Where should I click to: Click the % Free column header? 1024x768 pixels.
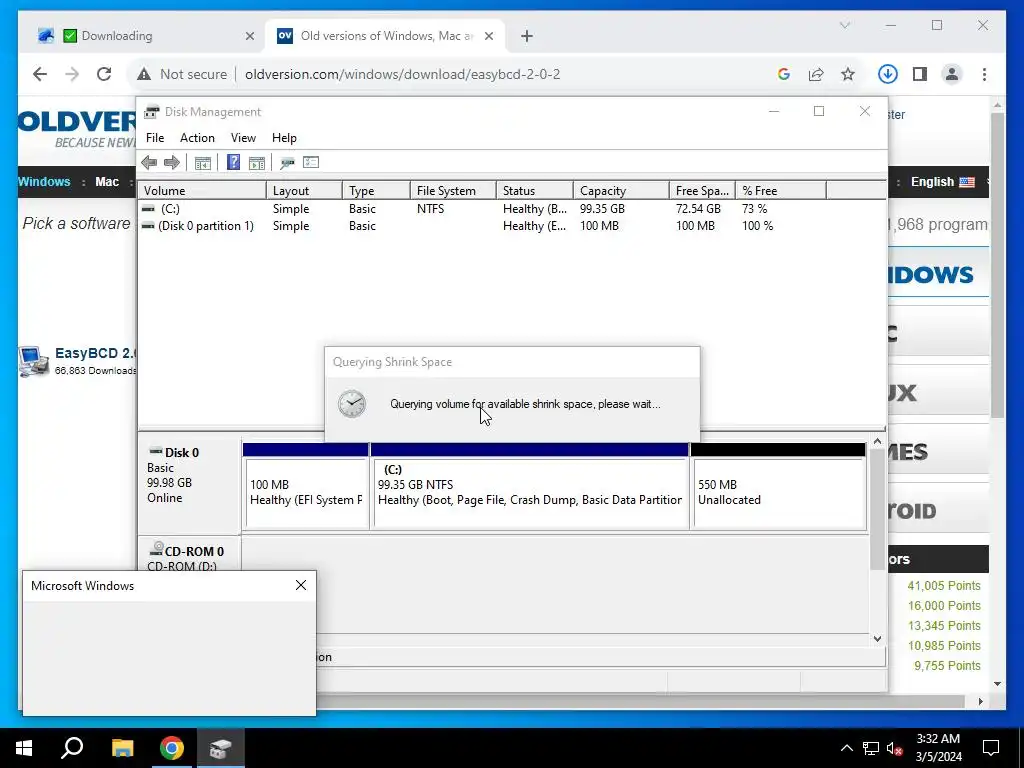780,191
